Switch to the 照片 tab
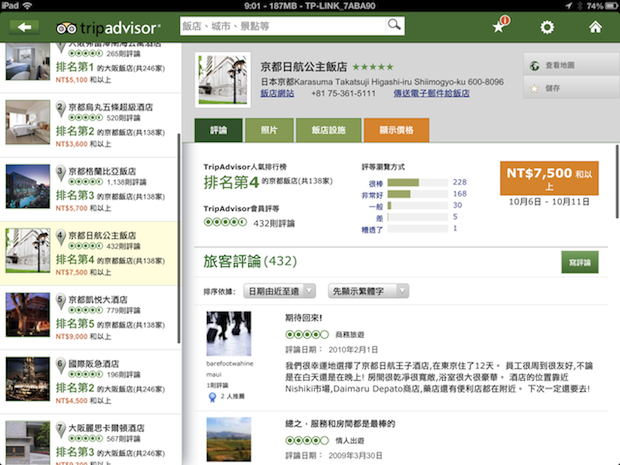 coord(269,130)
